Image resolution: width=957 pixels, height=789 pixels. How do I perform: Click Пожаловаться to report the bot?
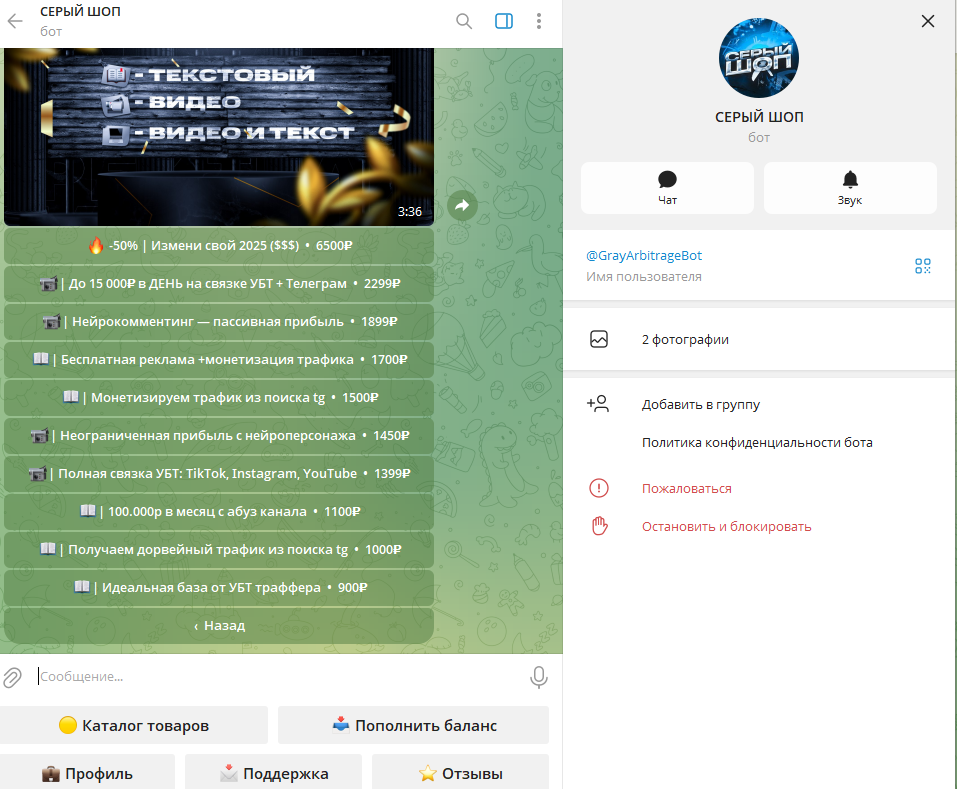point(686,488)
